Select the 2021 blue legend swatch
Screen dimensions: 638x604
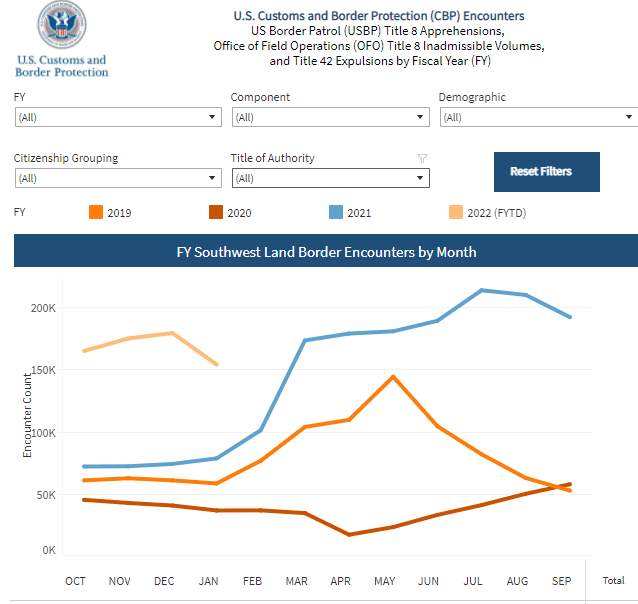click(336, 212)
